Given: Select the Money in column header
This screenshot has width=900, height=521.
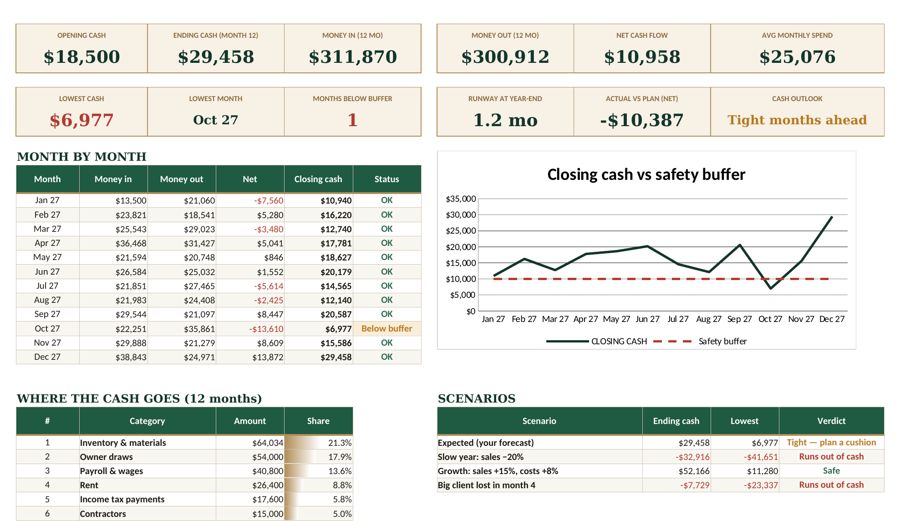Looking at the screenshot, I should point(113,179).
